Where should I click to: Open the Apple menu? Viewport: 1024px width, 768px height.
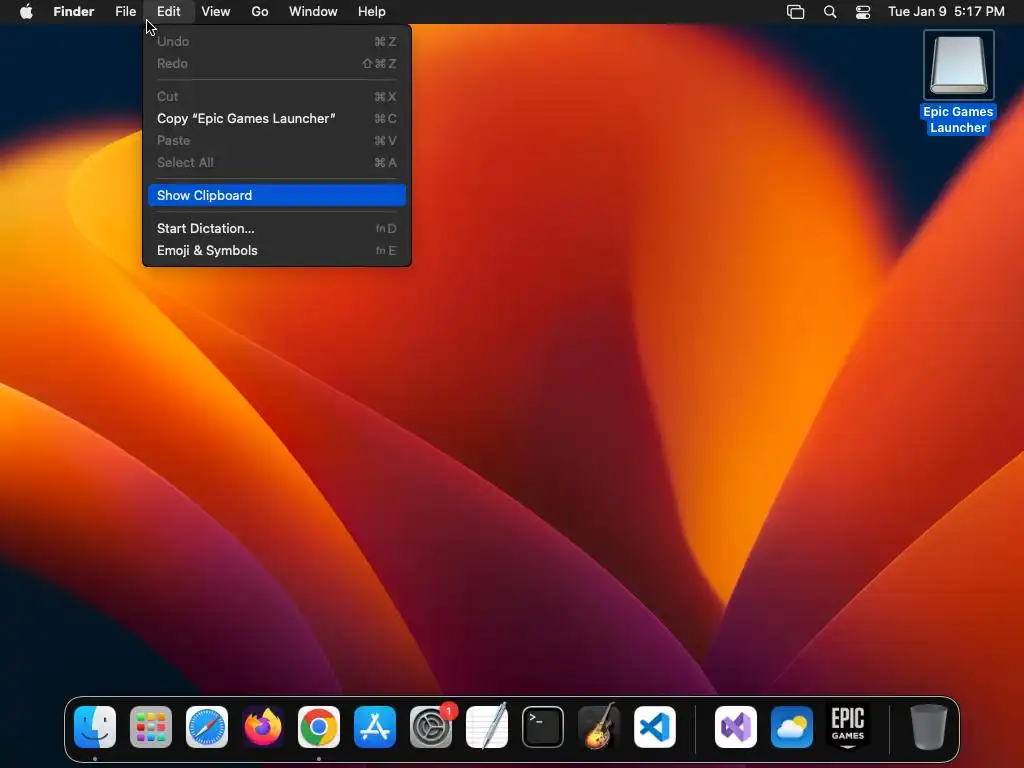click(26, 12)
